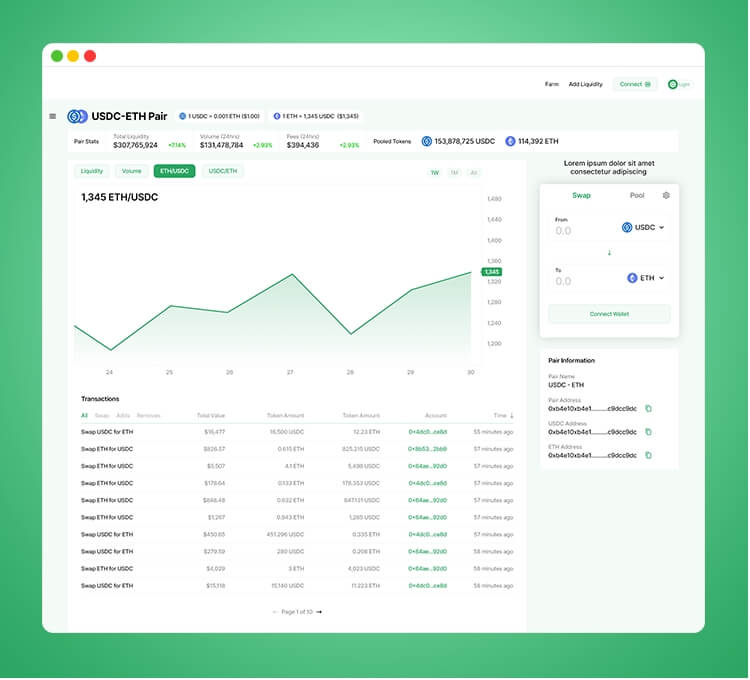Screen dimensions: 750x680
Task: Click the Page 1 of 10 label
Action: (x=297, y=613)
